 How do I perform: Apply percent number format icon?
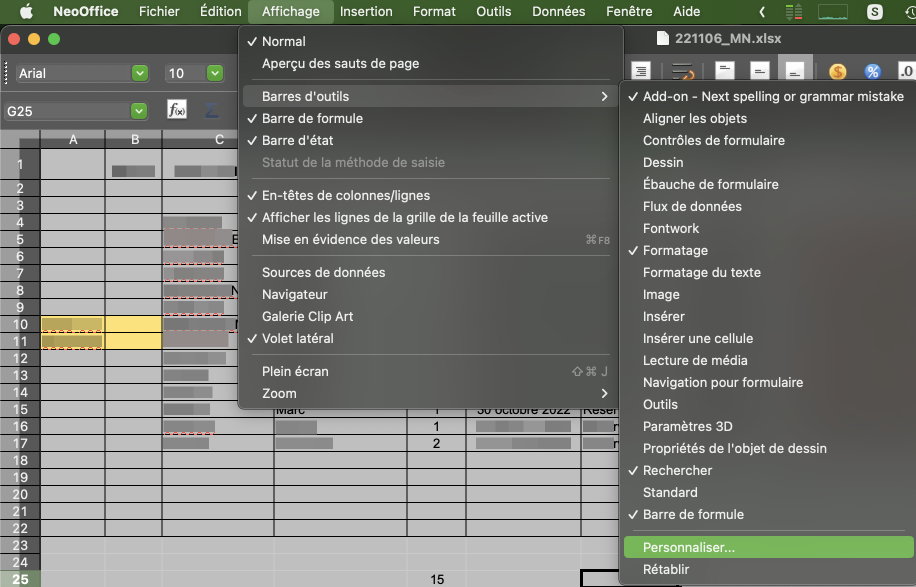[872, 71]
